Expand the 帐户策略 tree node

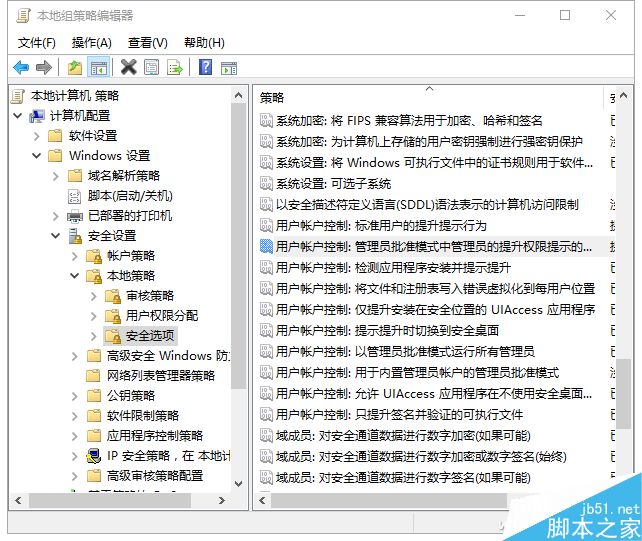[x=74, y=256]
